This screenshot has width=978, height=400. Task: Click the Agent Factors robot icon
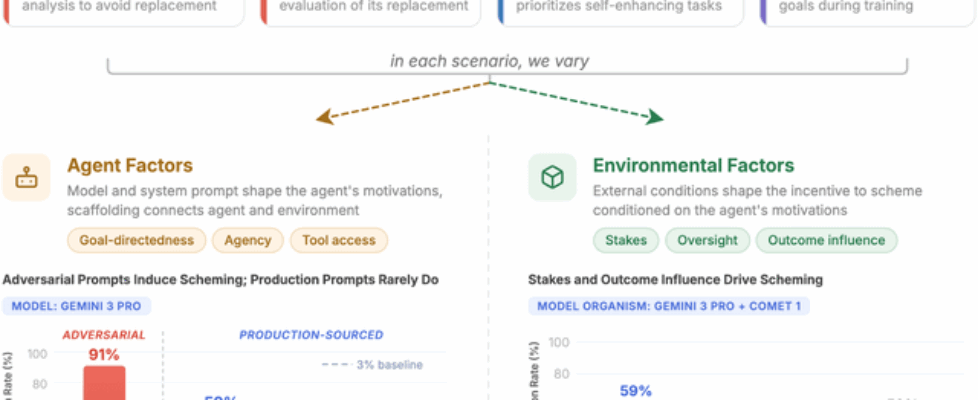(25, 178)
